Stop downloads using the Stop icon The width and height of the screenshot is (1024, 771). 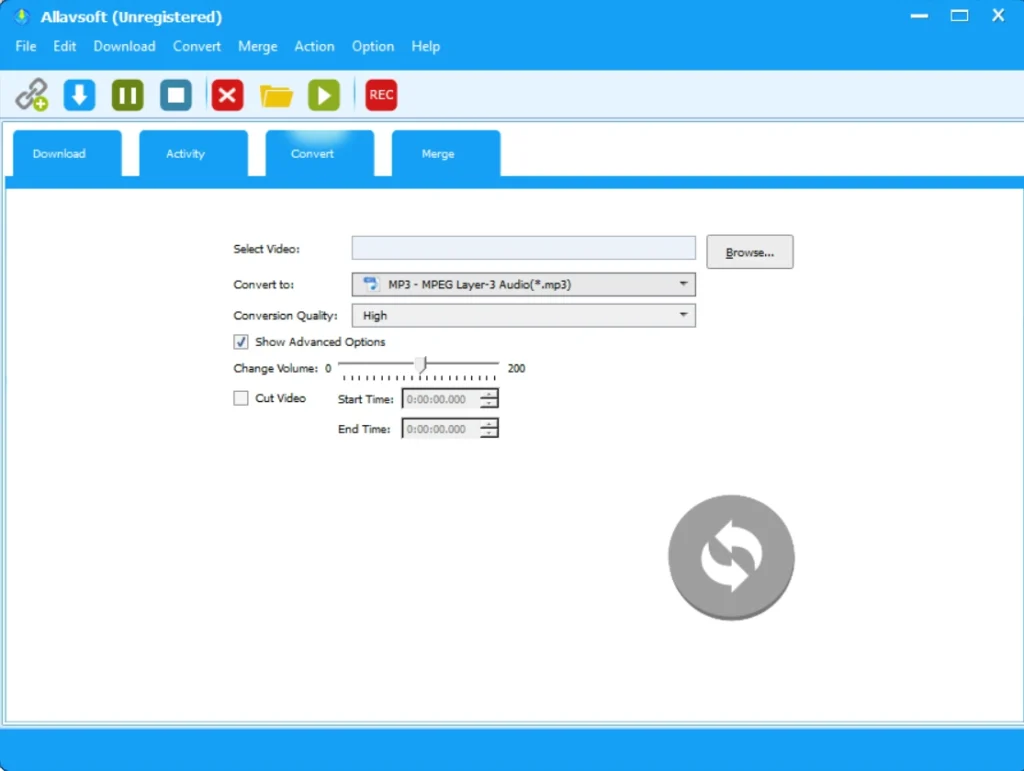tap(175, 94)
